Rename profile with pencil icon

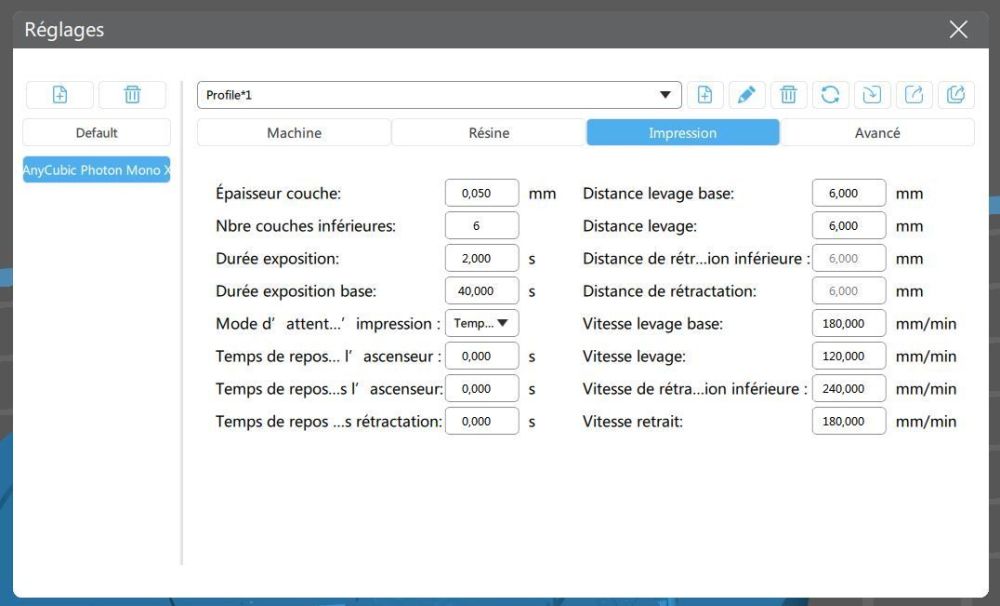[747, 95]
